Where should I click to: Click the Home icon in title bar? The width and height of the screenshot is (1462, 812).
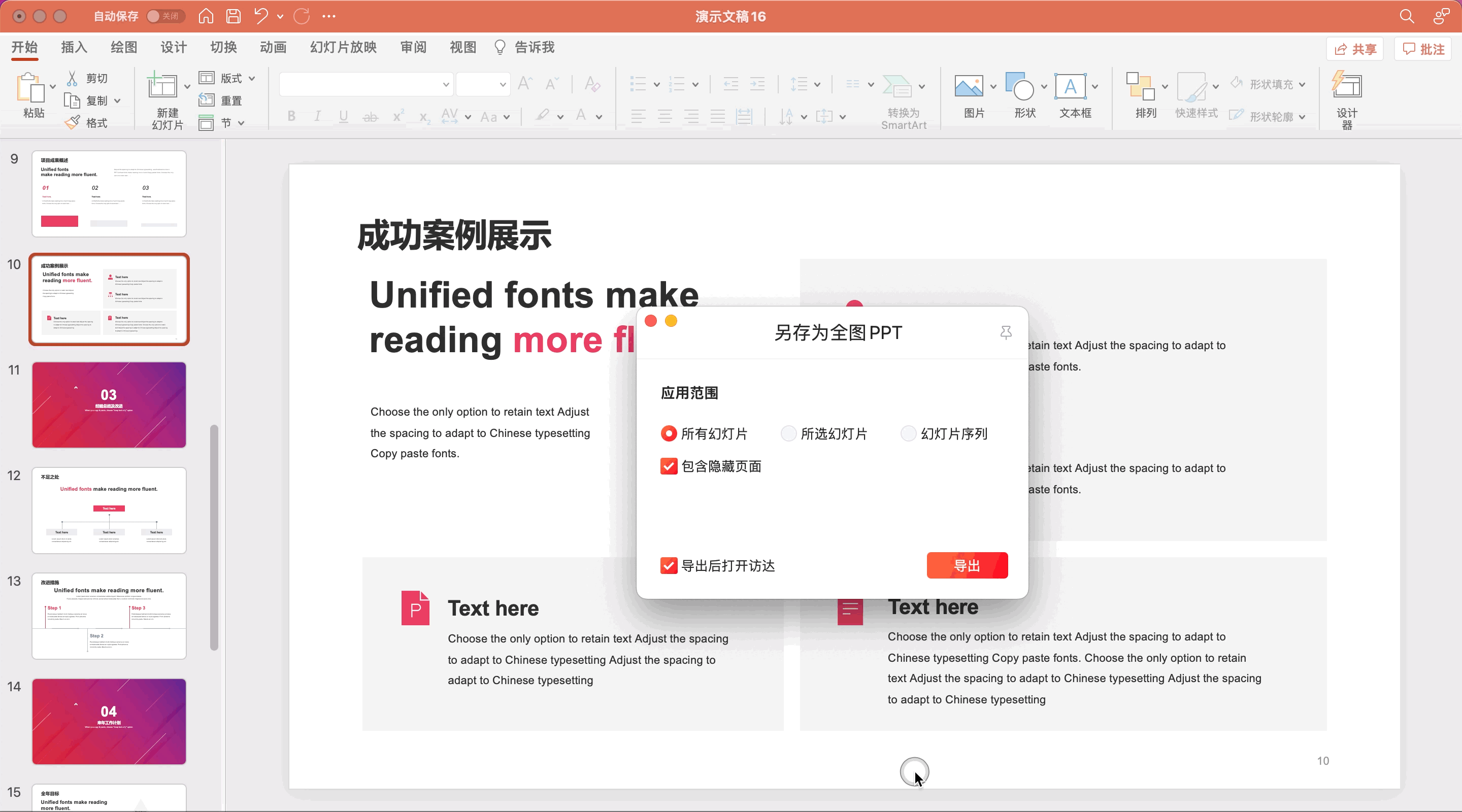(x=206, y=16)
